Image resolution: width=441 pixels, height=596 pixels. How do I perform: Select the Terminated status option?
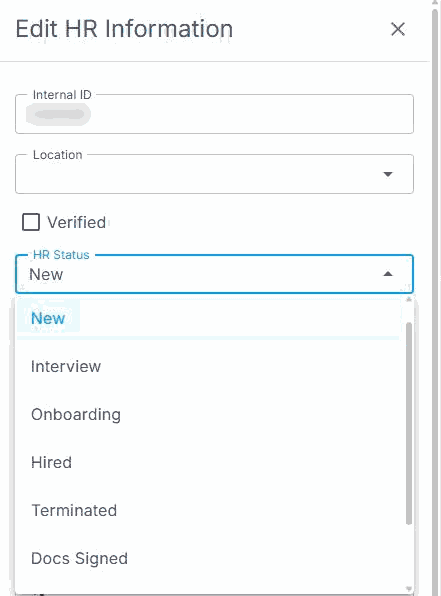click(x=208, y=510)
